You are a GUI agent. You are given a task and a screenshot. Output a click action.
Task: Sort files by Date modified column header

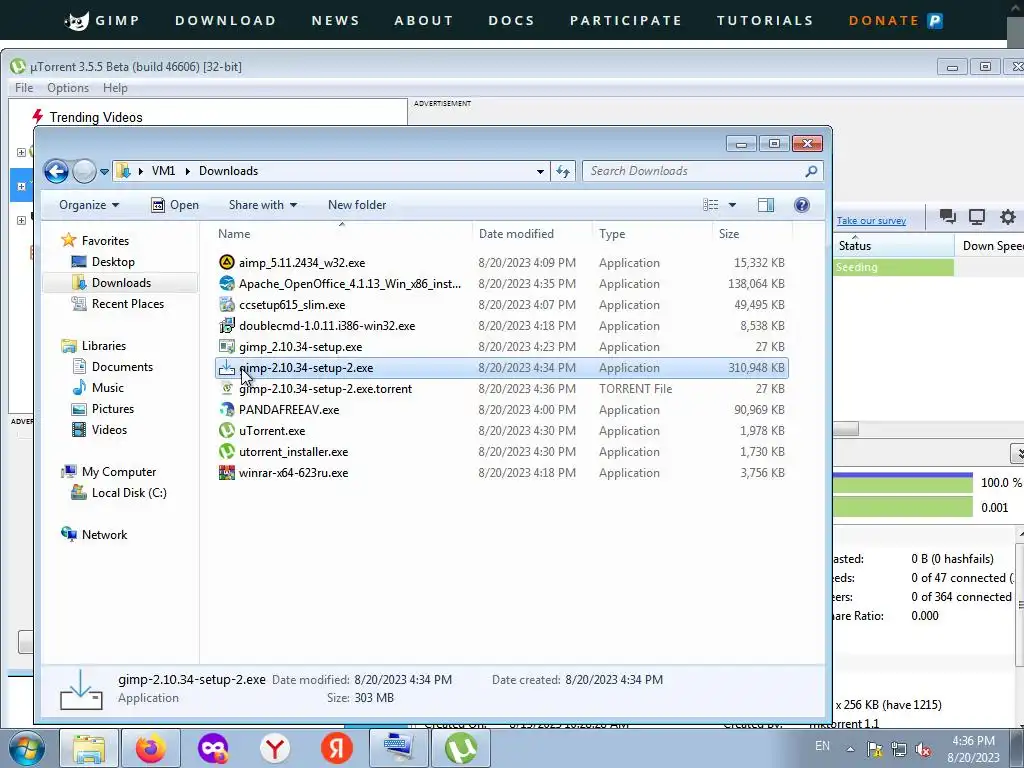point(532,234)
